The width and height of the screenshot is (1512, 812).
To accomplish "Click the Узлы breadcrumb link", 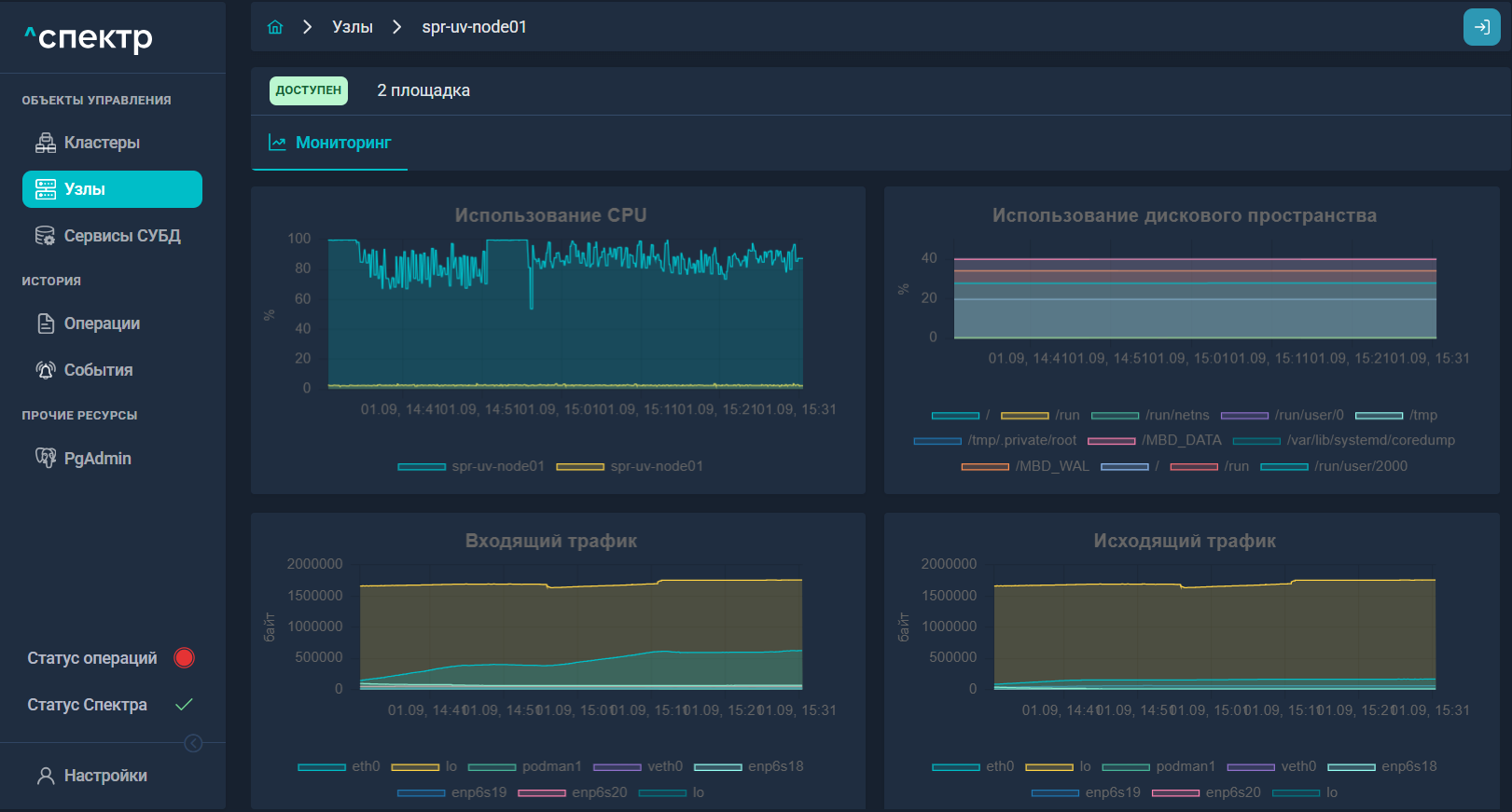I will pyautogui.click(x=353, y=27).
